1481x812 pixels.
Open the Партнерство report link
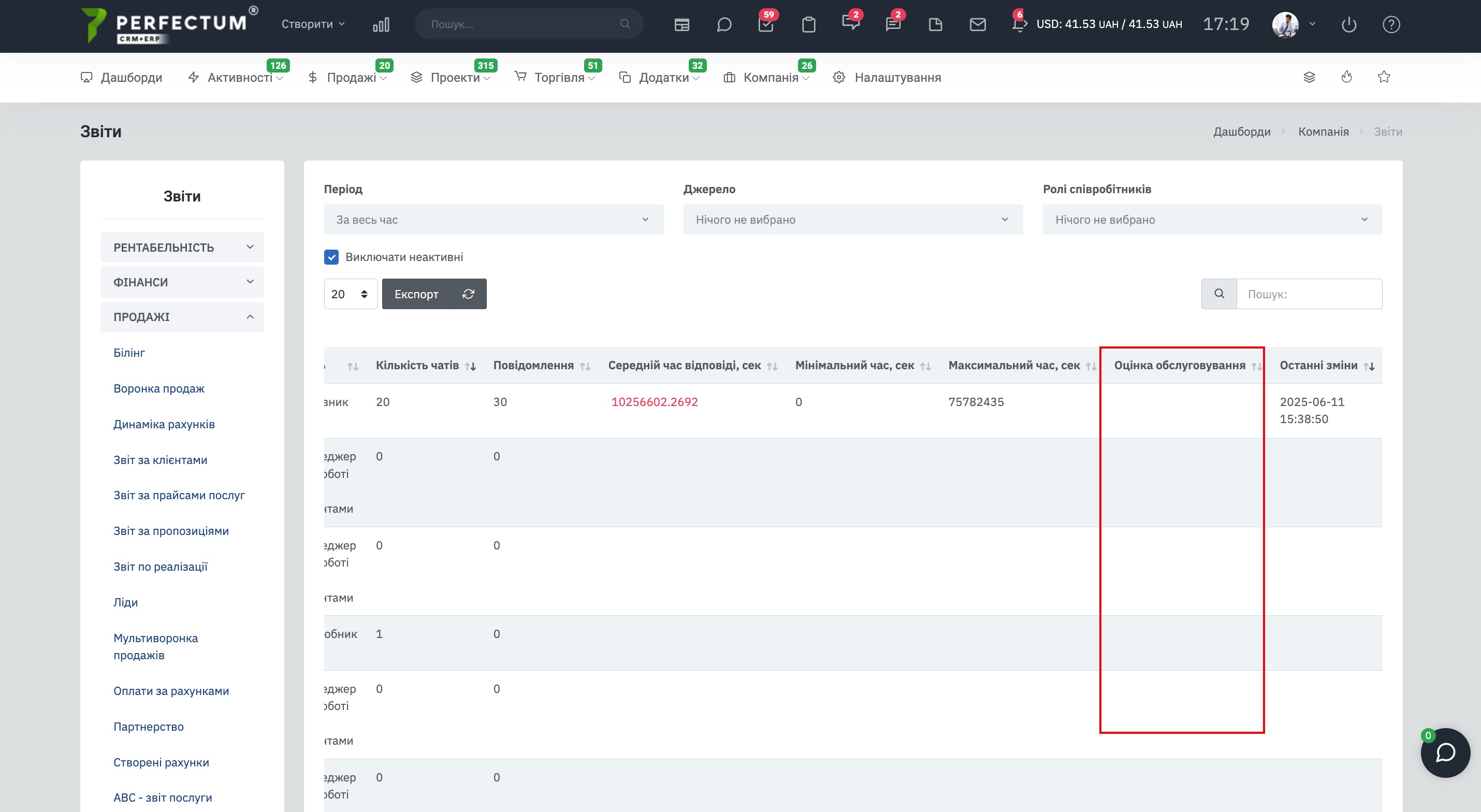pos(148,727)
